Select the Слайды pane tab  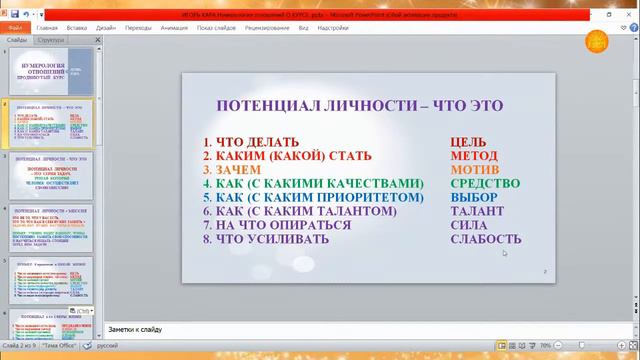click(x=17, y=40)
